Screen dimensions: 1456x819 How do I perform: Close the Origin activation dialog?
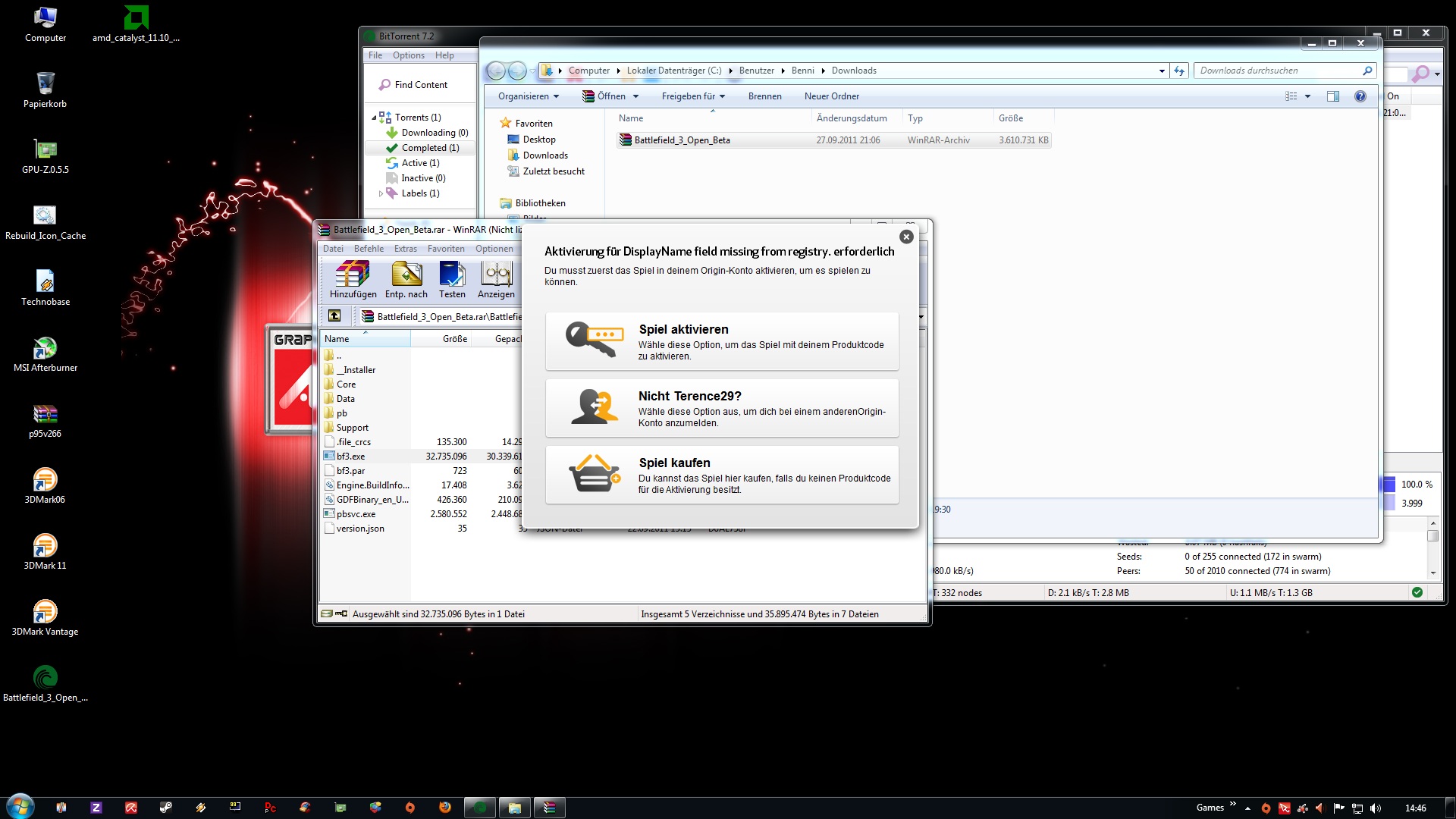tap(906, 237)
